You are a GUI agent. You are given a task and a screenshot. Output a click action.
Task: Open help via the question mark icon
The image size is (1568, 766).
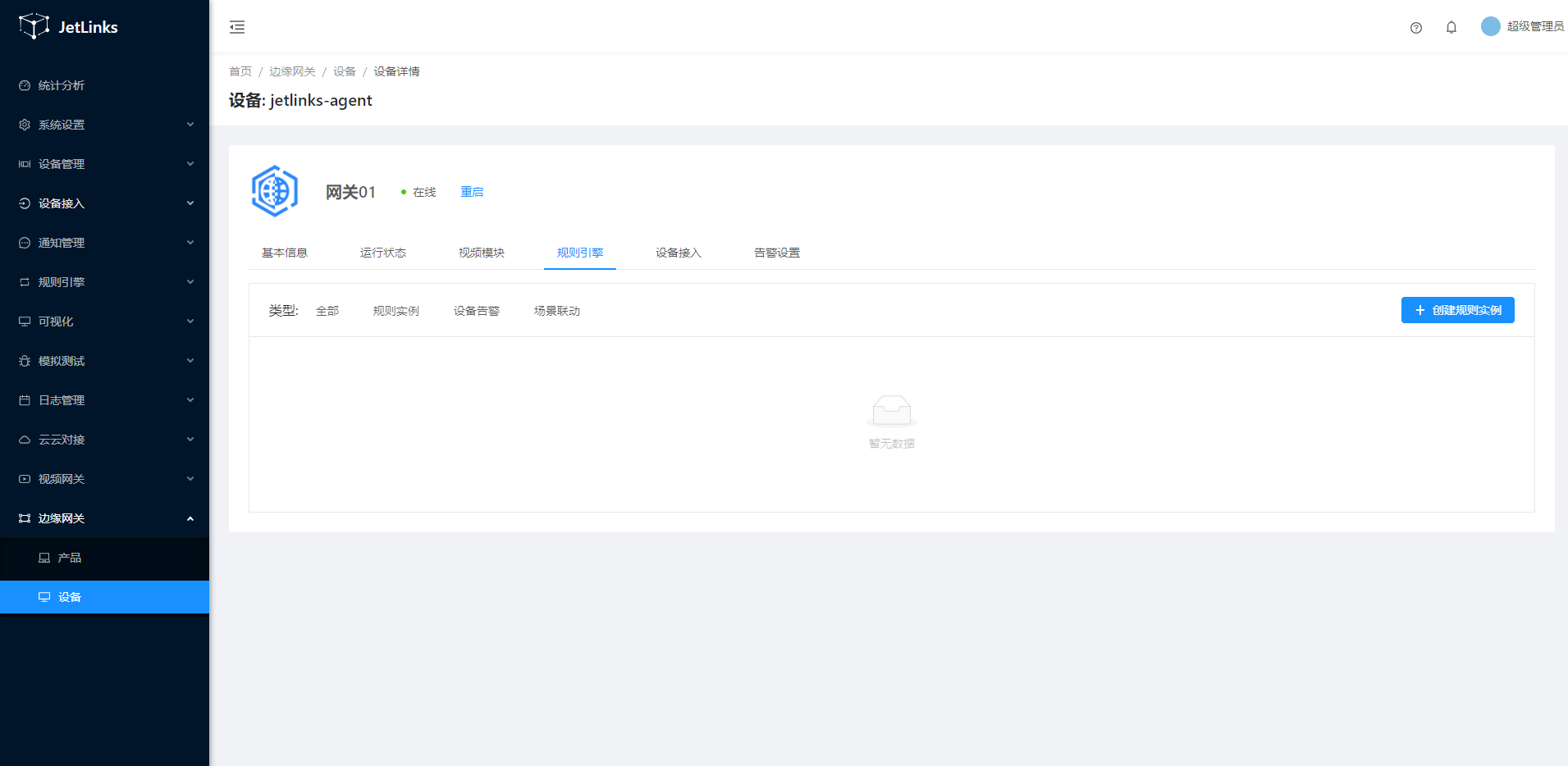pyautogui.click(x=1415, y=28)
